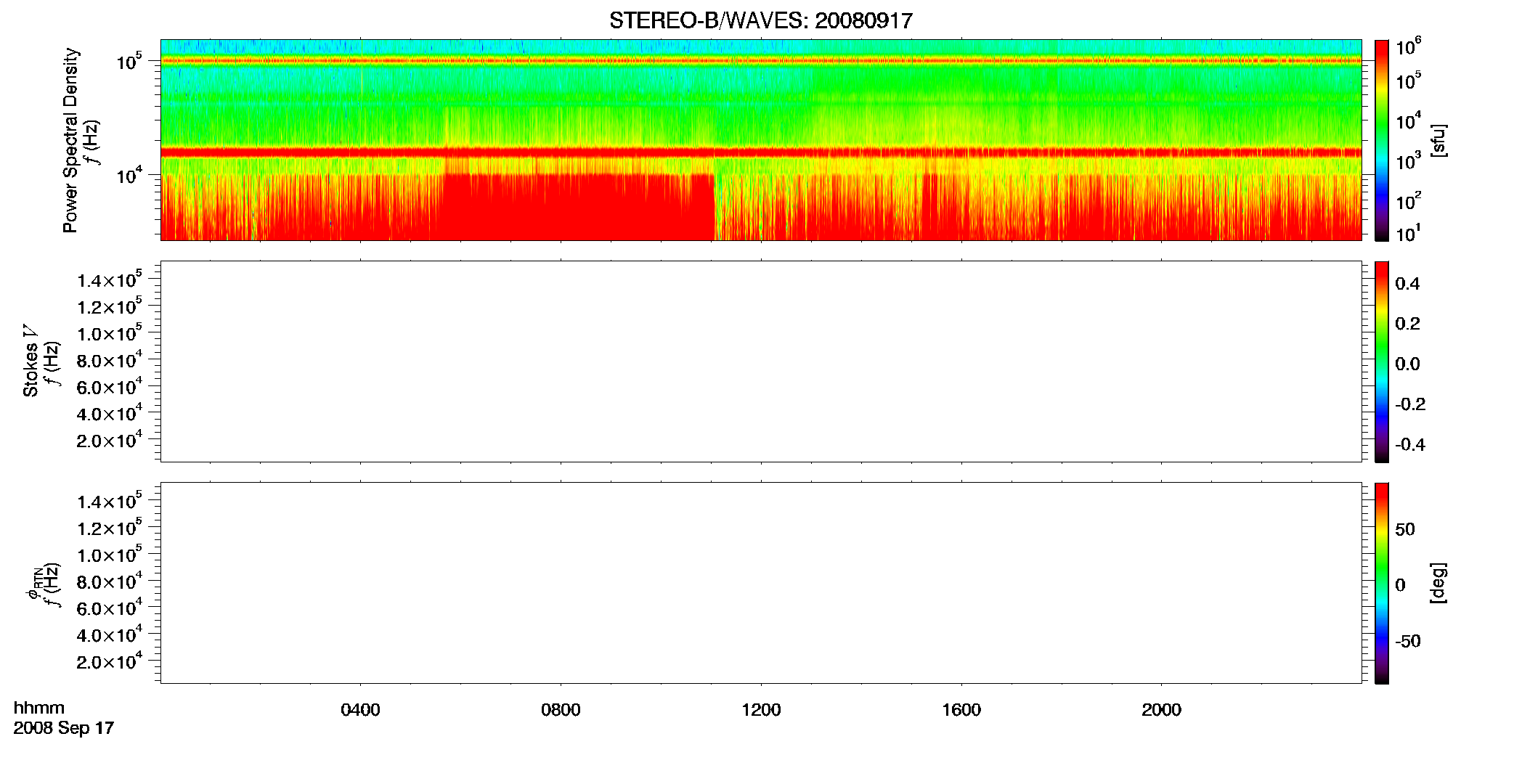Click the Power Spectral Density axis label
This screenshot has height=784, width=1522.
click(70, 140)
